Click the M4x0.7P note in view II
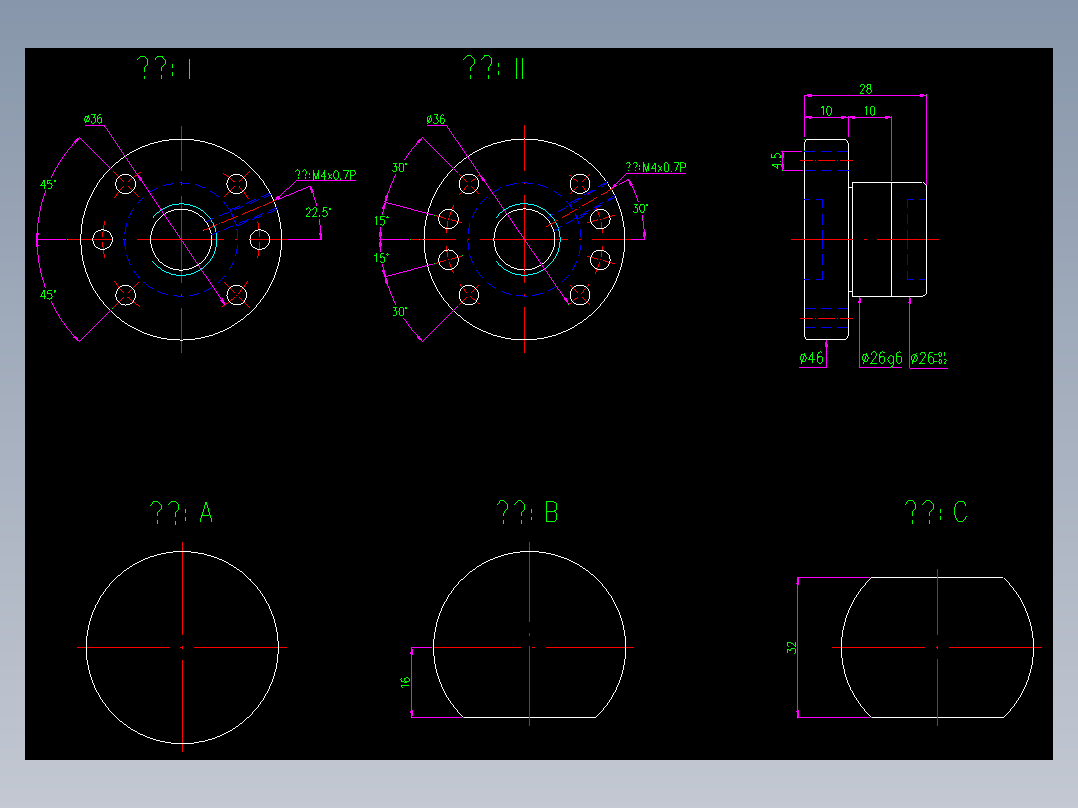The image size is (1078, 808). 655,167
